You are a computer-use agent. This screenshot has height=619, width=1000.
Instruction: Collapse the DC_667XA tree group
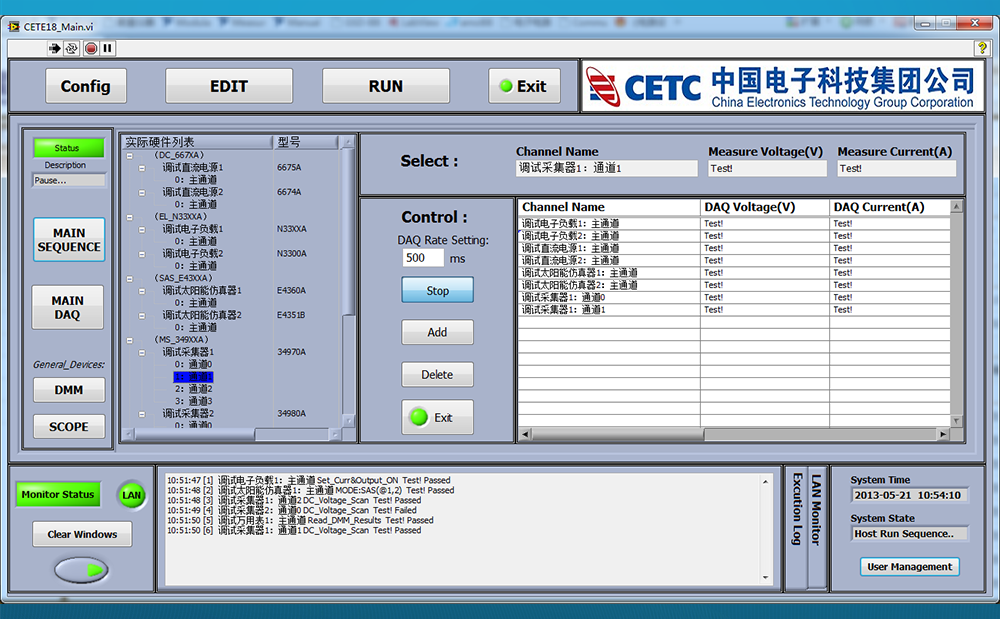pos(130,156)
